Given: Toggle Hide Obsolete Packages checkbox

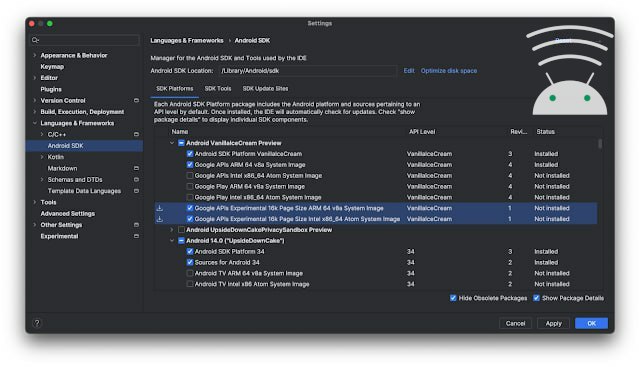Looking at the screenshot, I should (453, 298).
